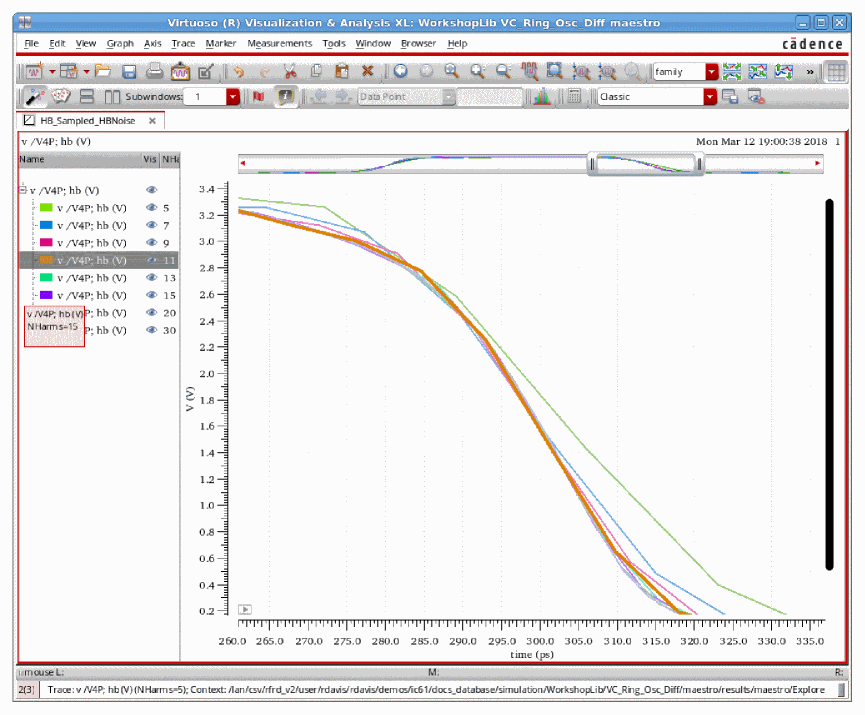
Task: Click the red flag marker icon
Action: click(x=258, y=97)
